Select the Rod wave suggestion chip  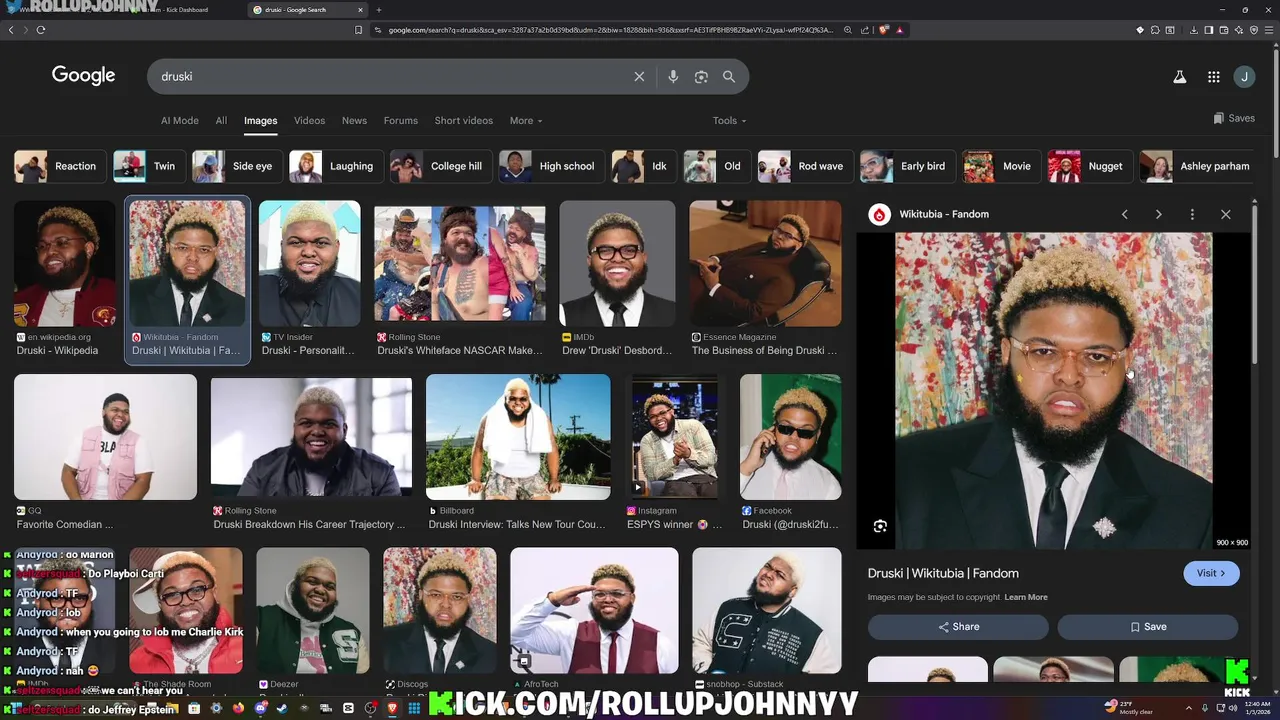click(x=805, y=166)
